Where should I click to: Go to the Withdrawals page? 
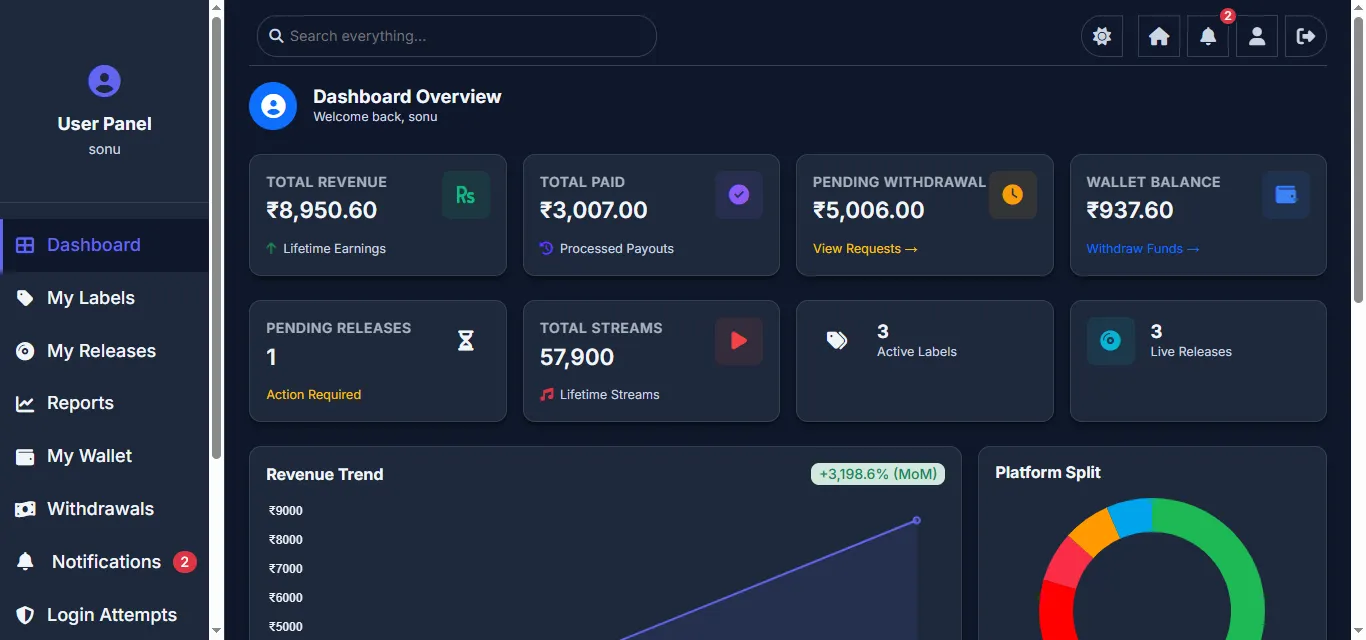click(104, 509)
